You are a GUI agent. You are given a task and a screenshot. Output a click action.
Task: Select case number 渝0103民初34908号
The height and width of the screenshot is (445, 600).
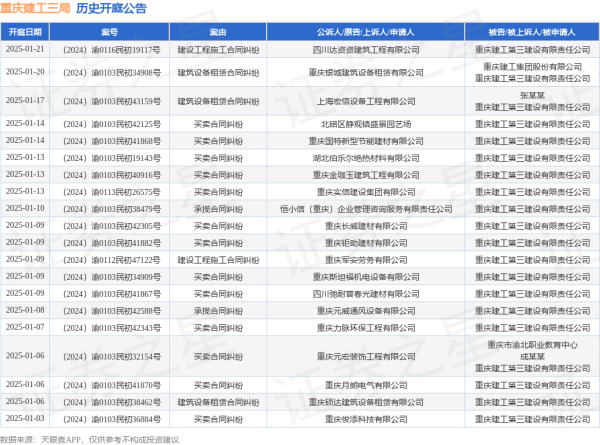coord(112,73)
